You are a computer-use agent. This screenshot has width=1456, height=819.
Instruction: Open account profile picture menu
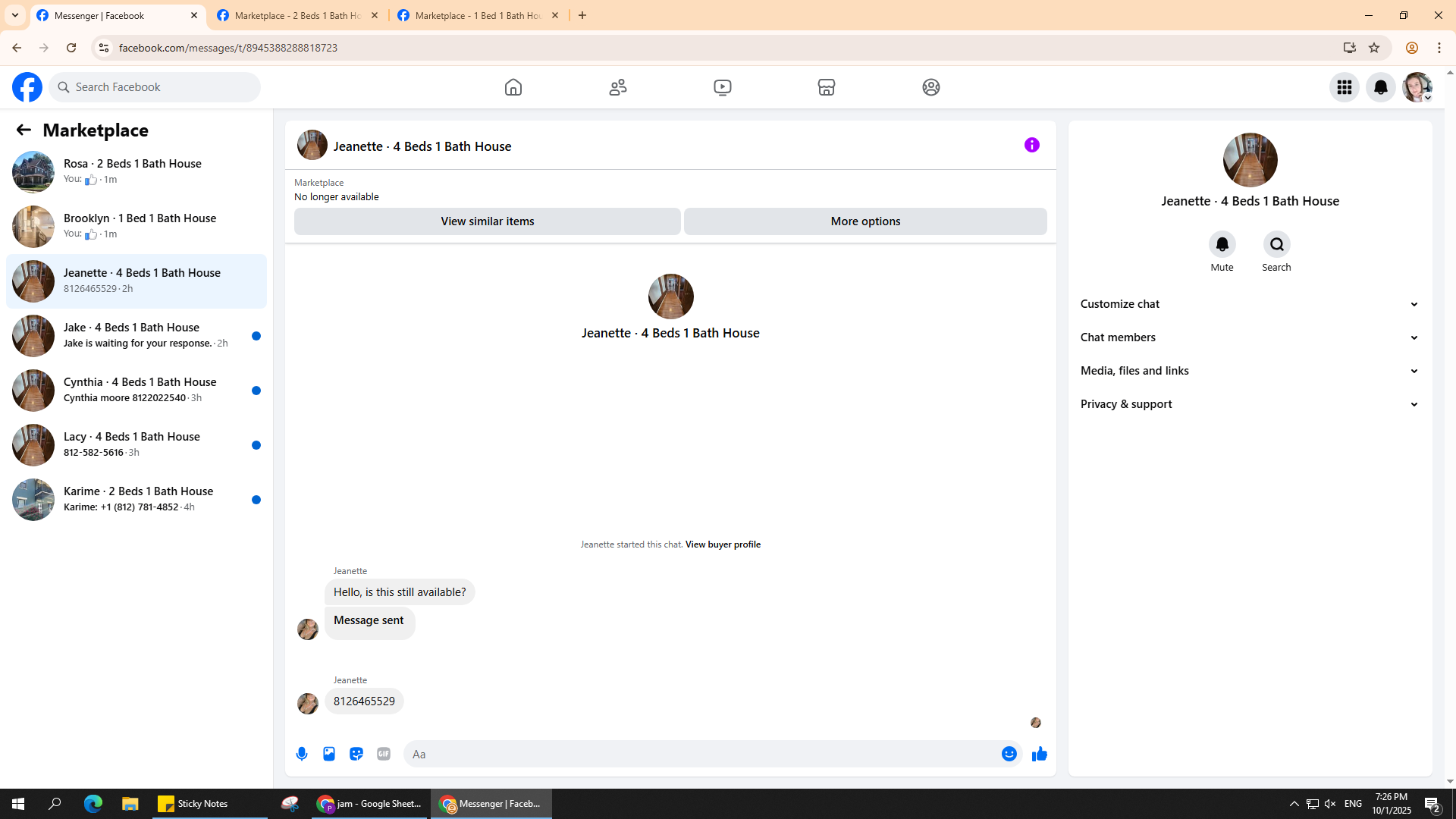tap(1417, 87)
